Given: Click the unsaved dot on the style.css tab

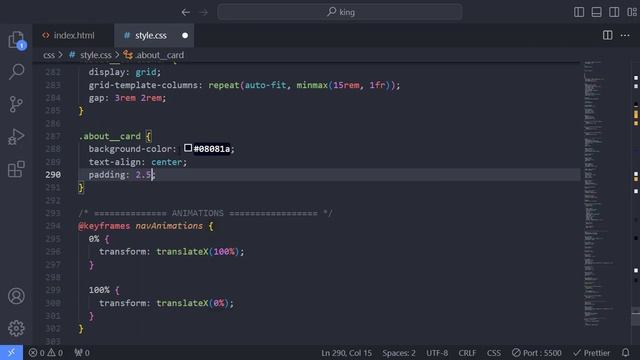Looking at the screenshot, I should coord(185,36).
